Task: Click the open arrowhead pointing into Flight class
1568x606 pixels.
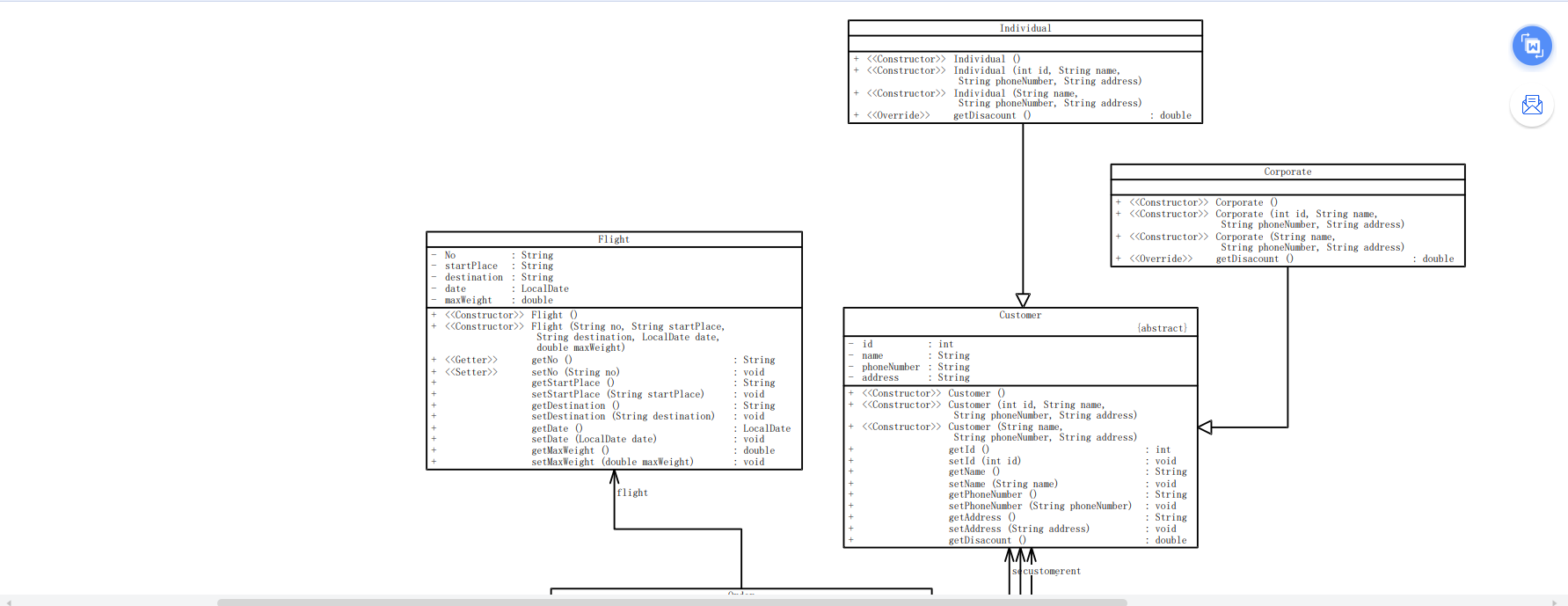Action: click(x=614, y=477)
